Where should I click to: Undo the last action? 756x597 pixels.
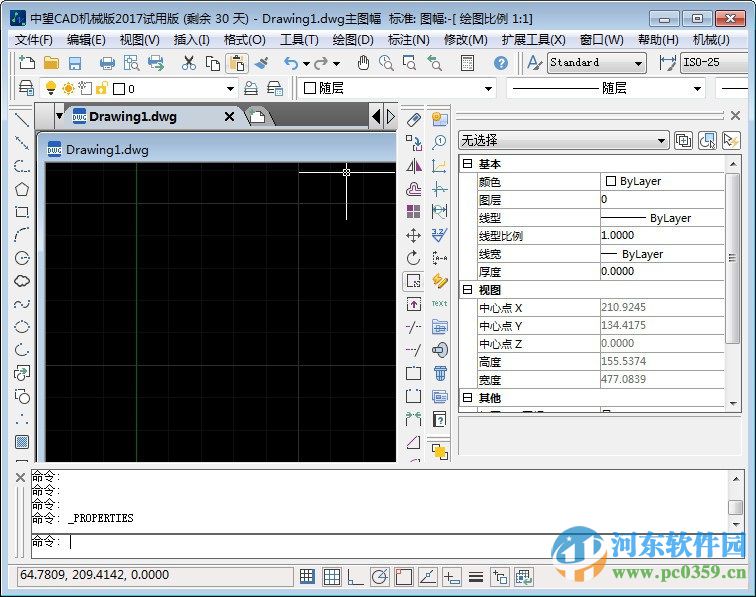290,63
